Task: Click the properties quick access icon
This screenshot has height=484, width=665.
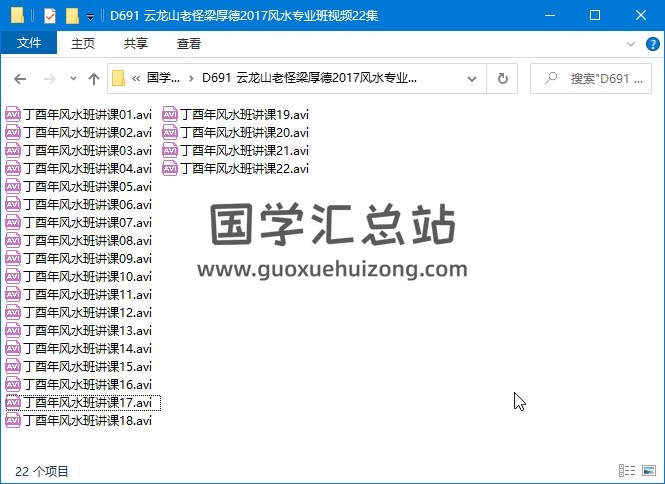Action: point(50,16)
